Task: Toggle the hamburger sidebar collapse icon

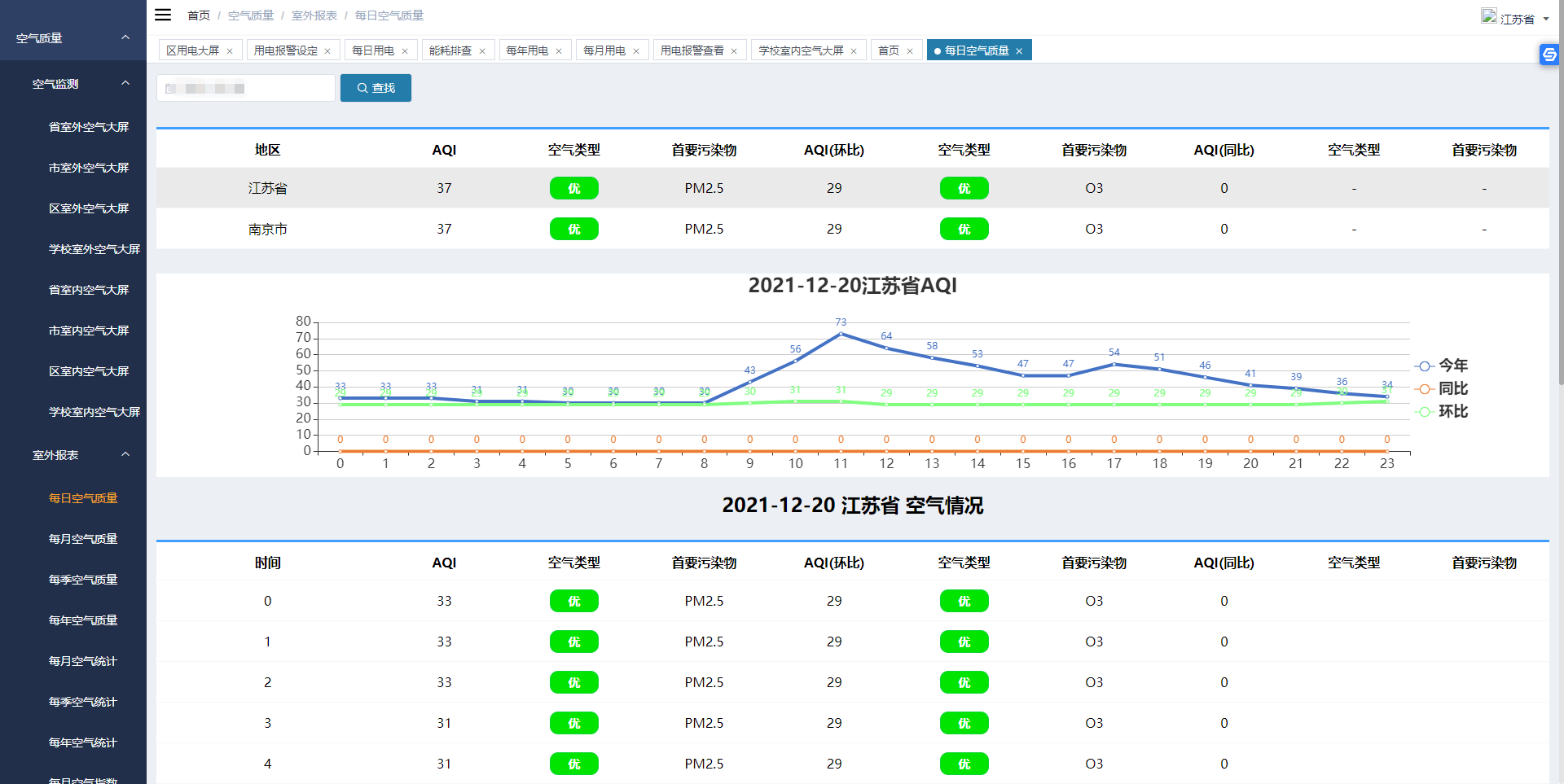Action: pyautogui.click(x=163, y=15)
